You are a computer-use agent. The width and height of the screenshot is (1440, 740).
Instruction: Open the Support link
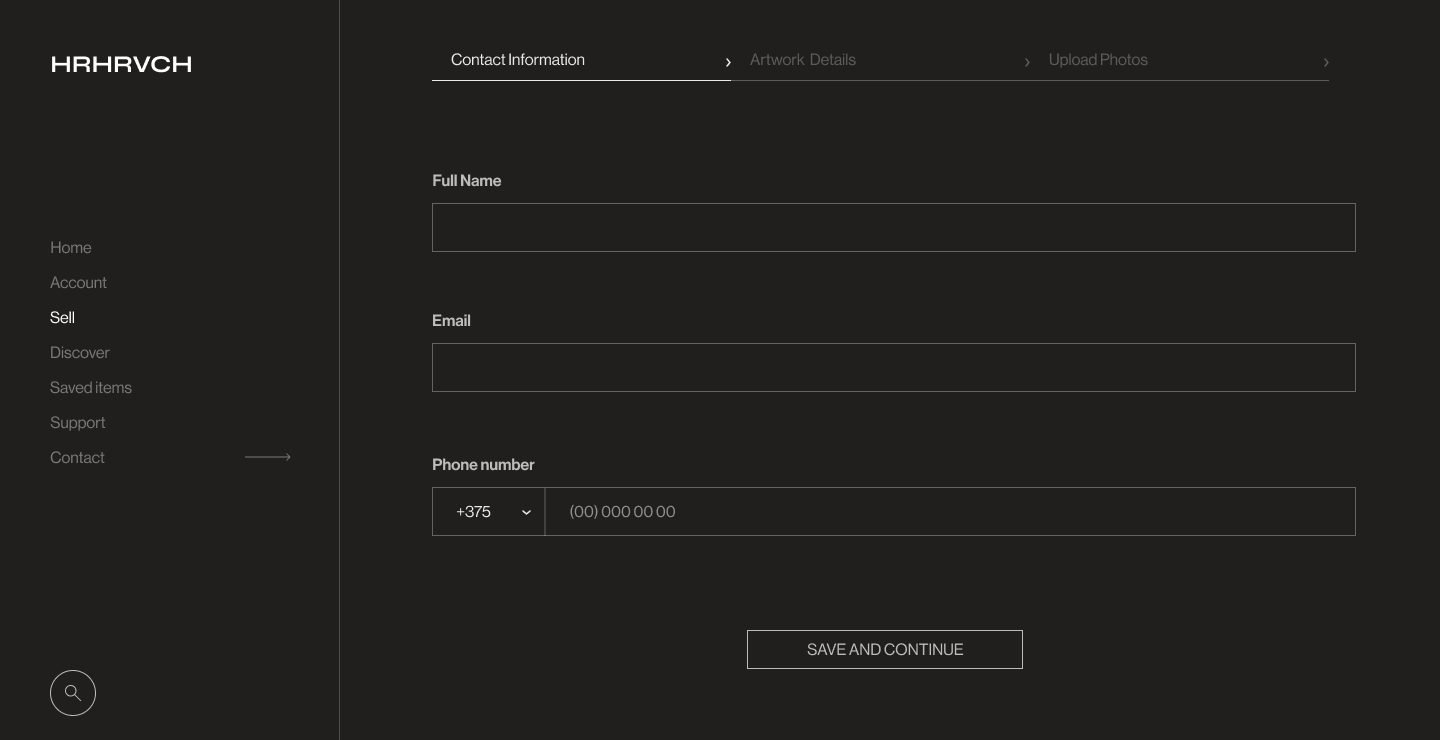pos(78,422)
